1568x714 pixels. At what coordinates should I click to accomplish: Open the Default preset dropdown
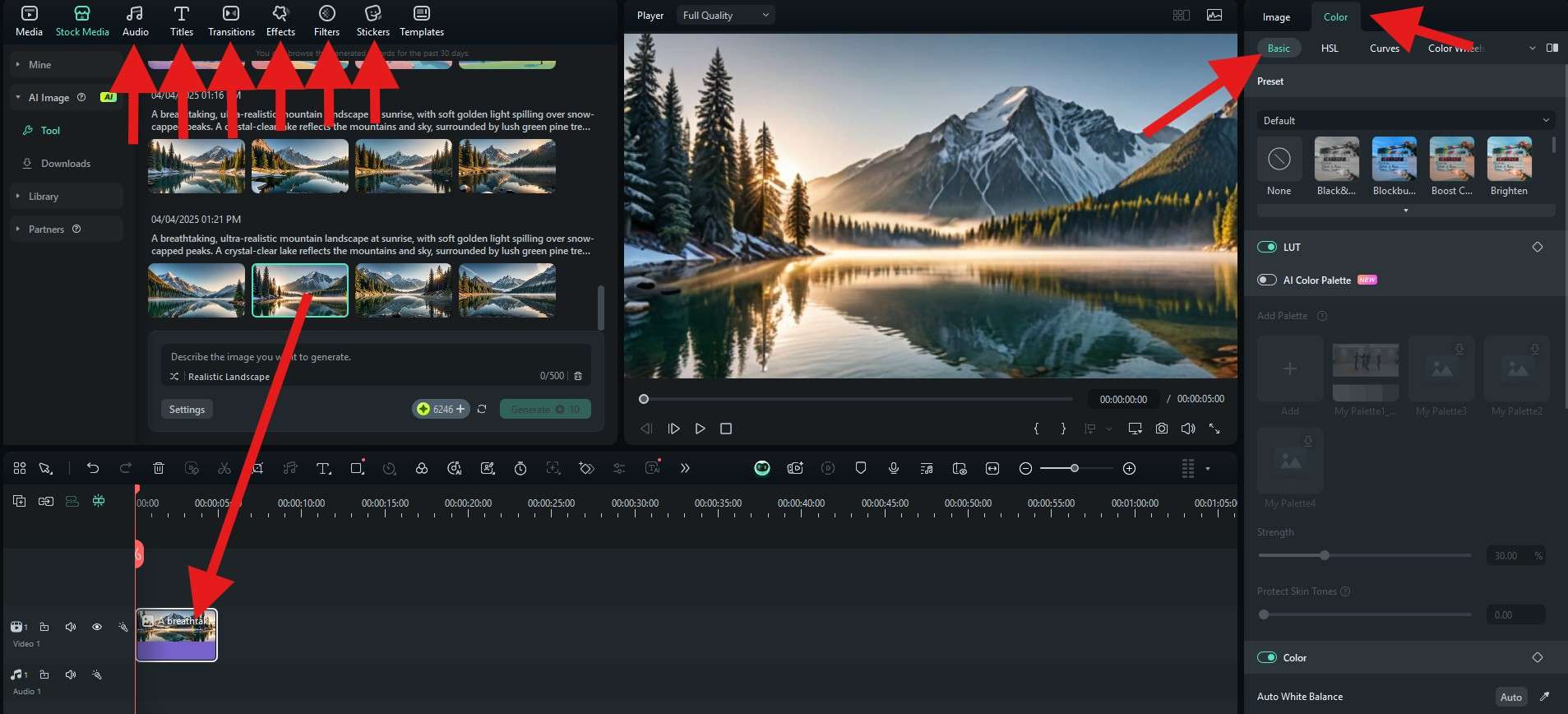click(x=1406, y=120)
